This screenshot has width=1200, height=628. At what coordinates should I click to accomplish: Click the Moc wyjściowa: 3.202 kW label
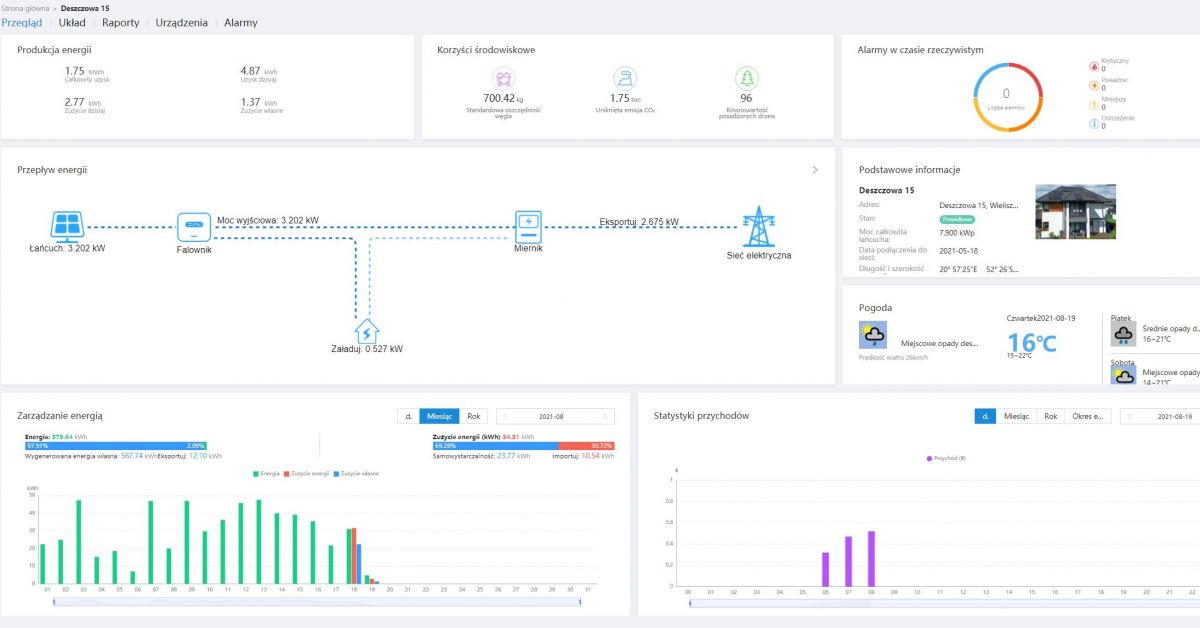coord(268,220)
